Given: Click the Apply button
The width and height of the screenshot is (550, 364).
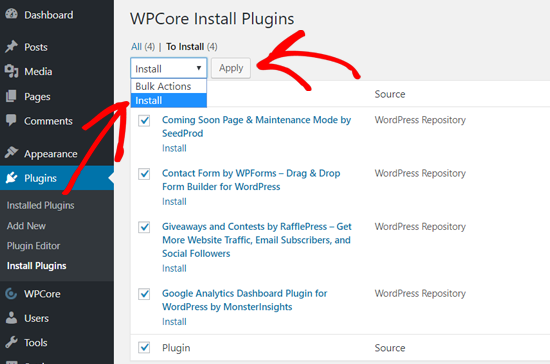Looking at the screenshot, I should [231, 68].
